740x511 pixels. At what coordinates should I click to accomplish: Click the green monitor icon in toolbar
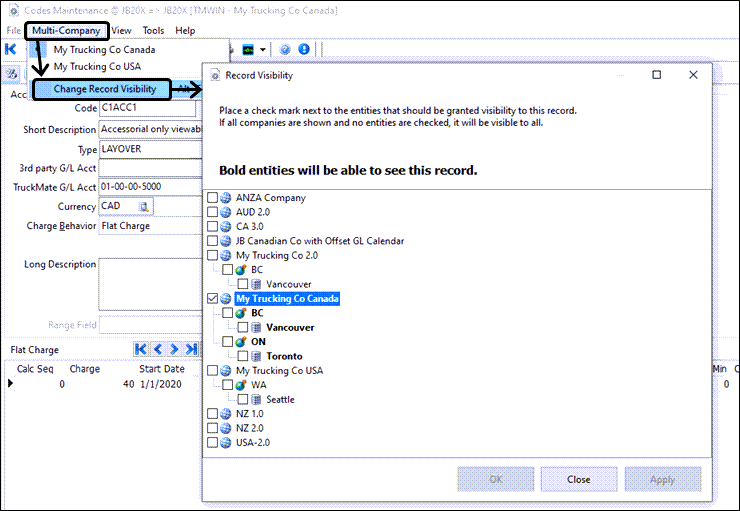(248, 49)
